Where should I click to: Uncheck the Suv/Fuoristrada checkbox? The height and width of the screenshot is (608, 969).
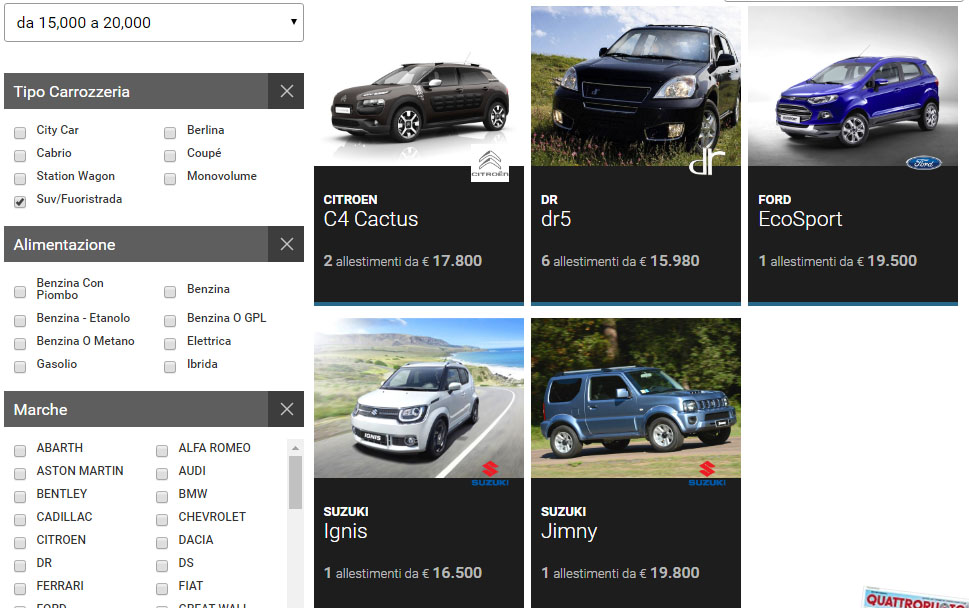pyautogui.click(x=20, y=202)
